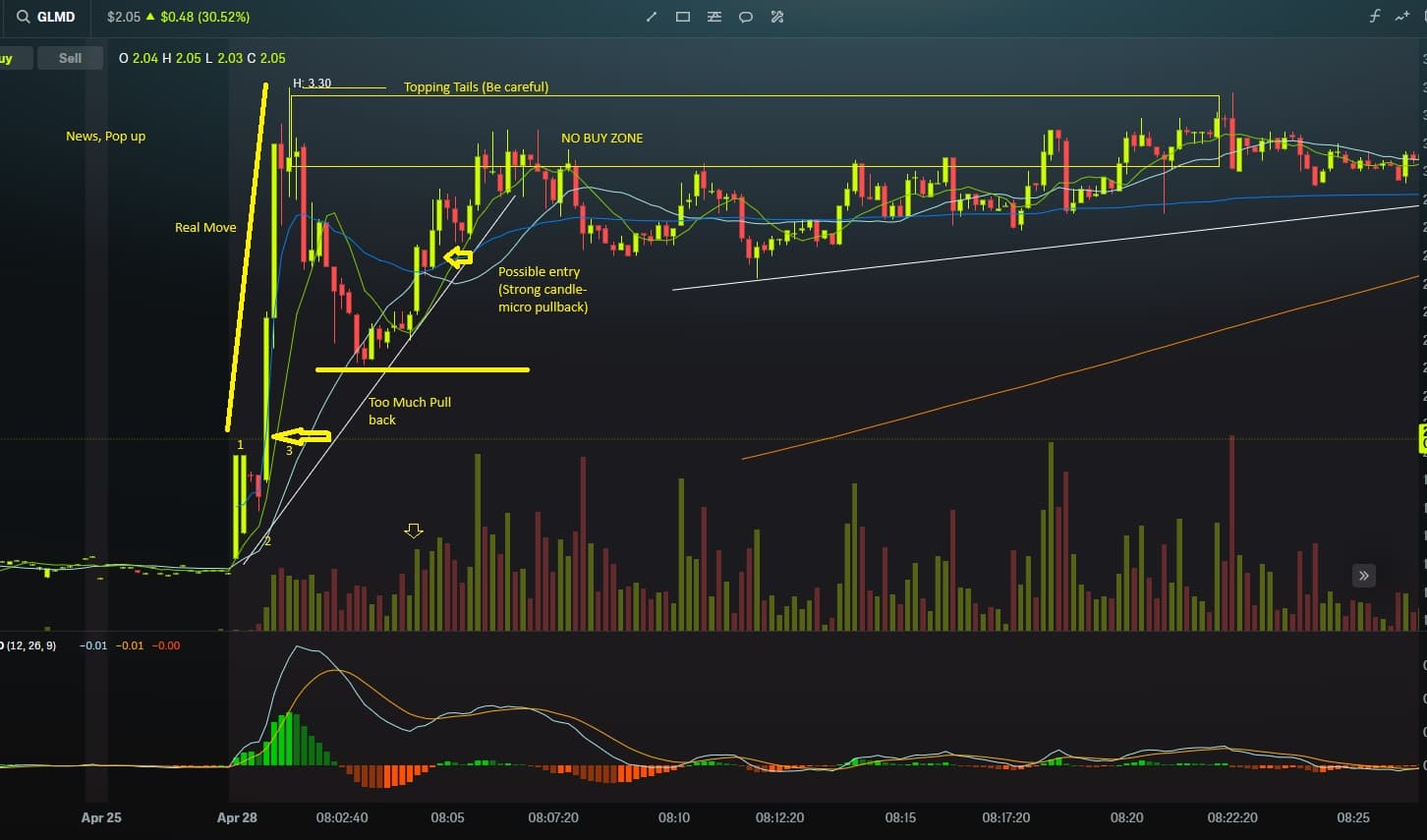Click the 08:12:20 time label

(x=780, y=817)
